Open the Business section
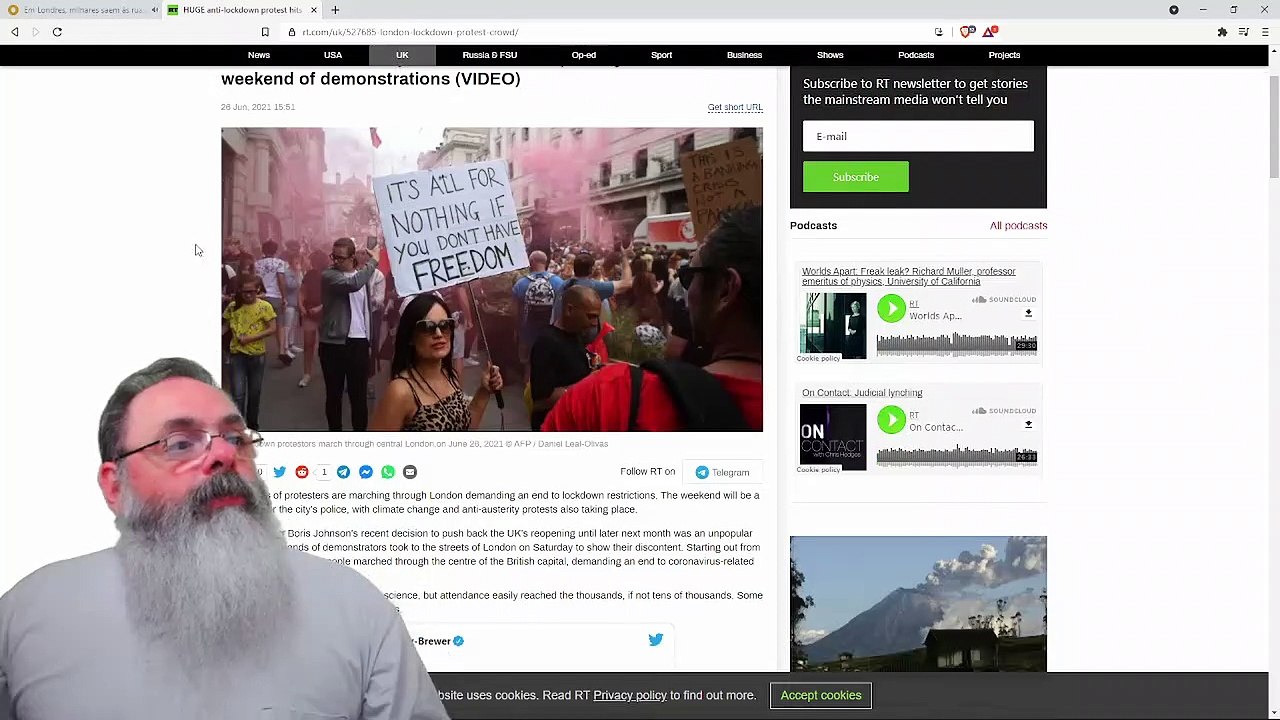Screen dimensions: 1280x720 (x=744, y=55)
